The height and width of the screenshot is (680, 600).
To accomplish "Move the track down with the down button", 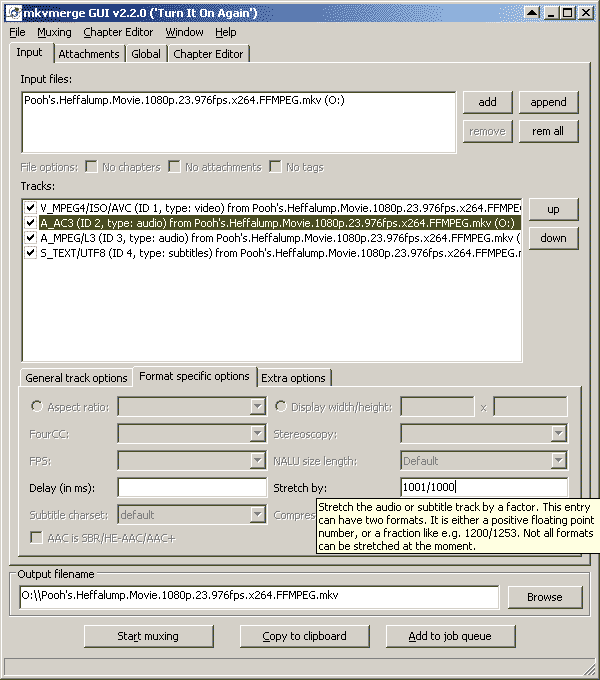I will click(554, 238).
